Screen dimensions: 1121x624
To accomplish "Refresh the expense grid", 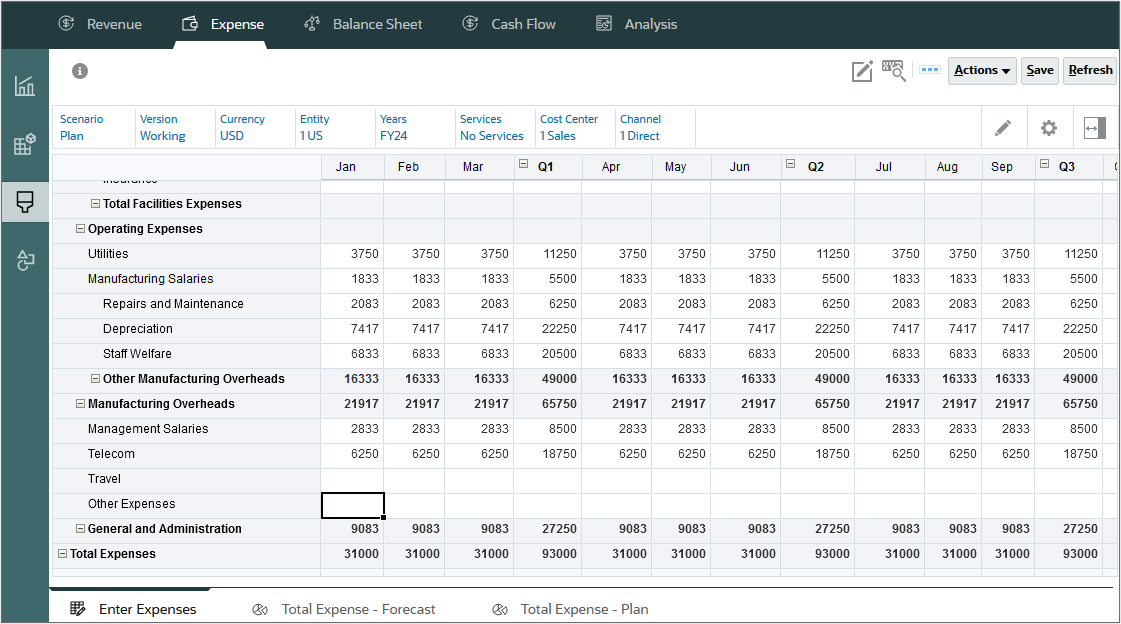I will 1089,70.
